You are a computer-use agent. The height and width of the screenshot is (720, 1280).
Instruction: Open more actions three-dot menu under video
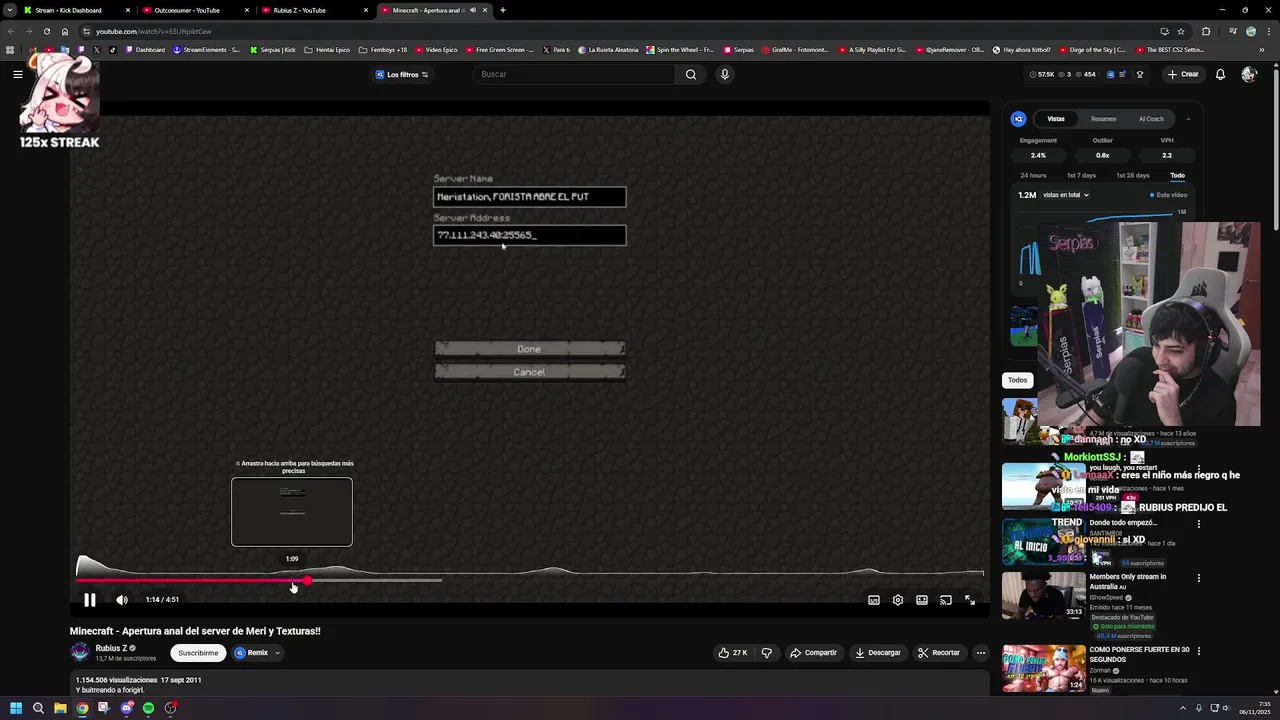coord(981,653)
